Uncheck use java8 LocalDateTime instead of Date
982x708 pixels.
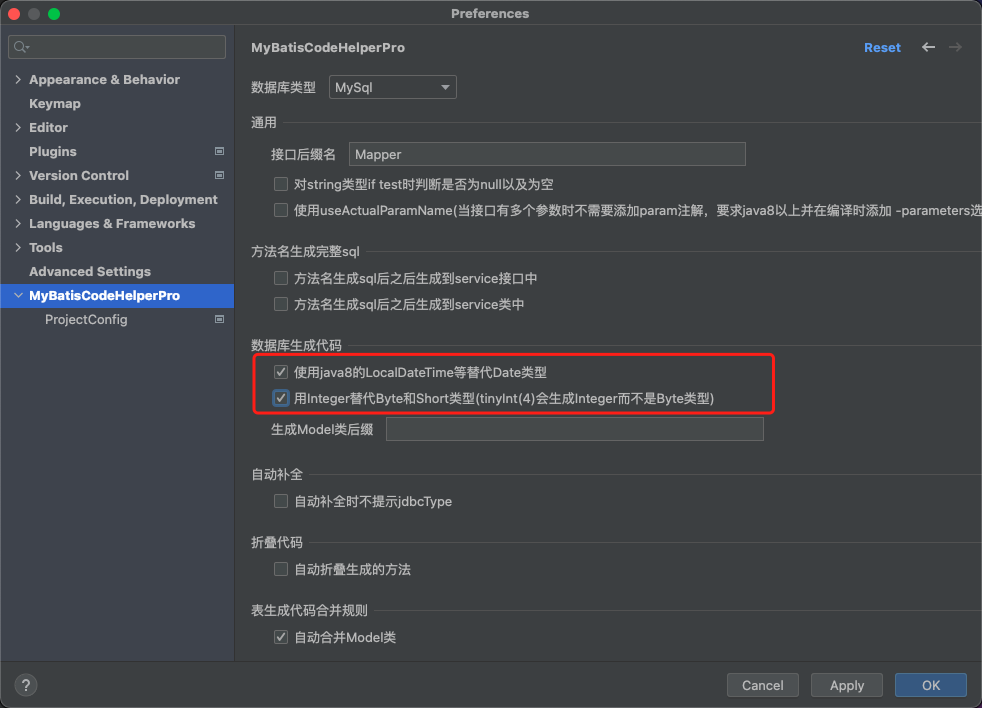point(281,372)
